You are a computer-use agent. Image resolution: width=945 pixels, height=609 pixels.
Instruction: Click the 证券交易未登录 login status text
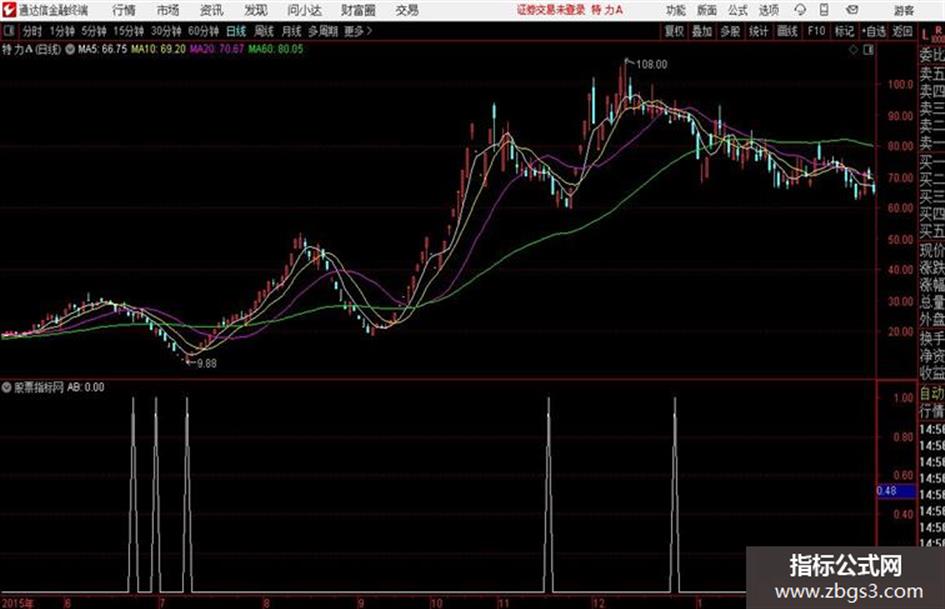click(551, 10)
